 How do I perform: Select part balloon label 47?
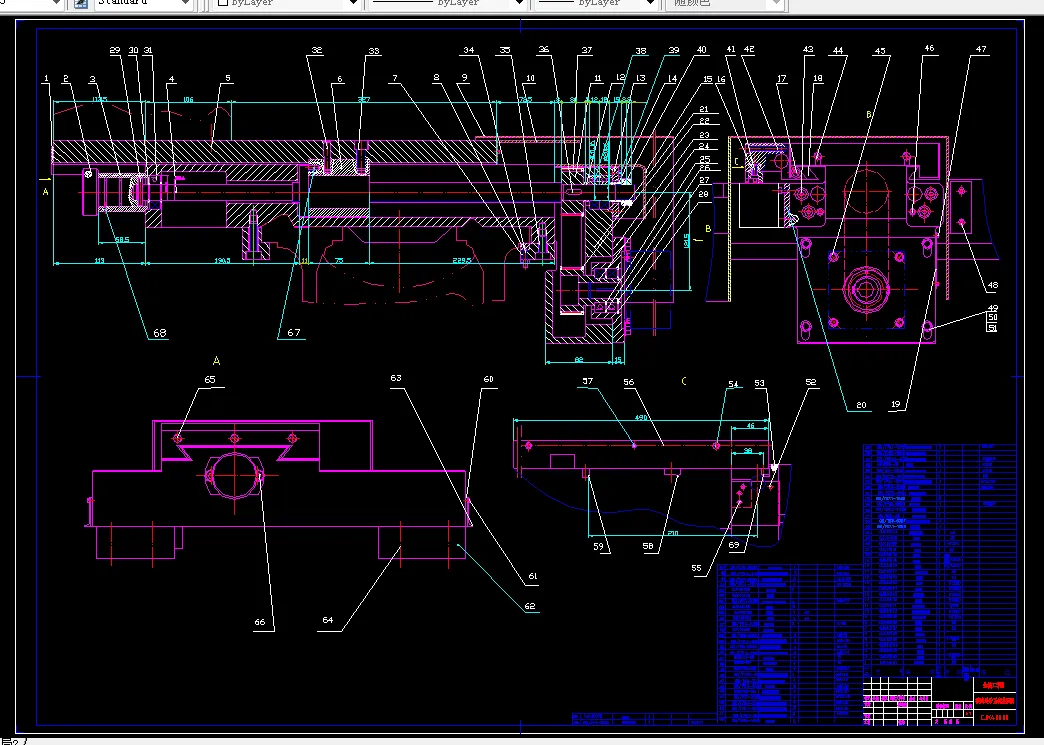click(x=981, y=49)
